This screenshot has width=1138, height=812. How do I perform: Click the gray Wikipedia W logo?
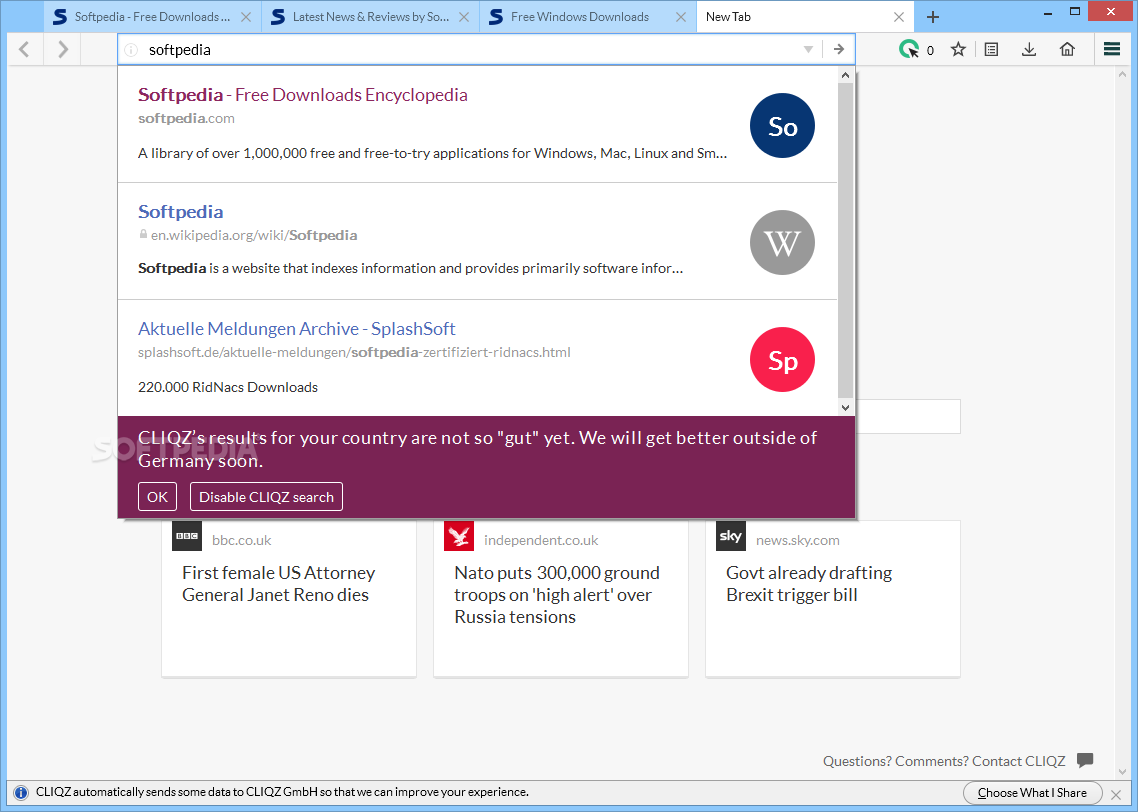coord(782,242)
